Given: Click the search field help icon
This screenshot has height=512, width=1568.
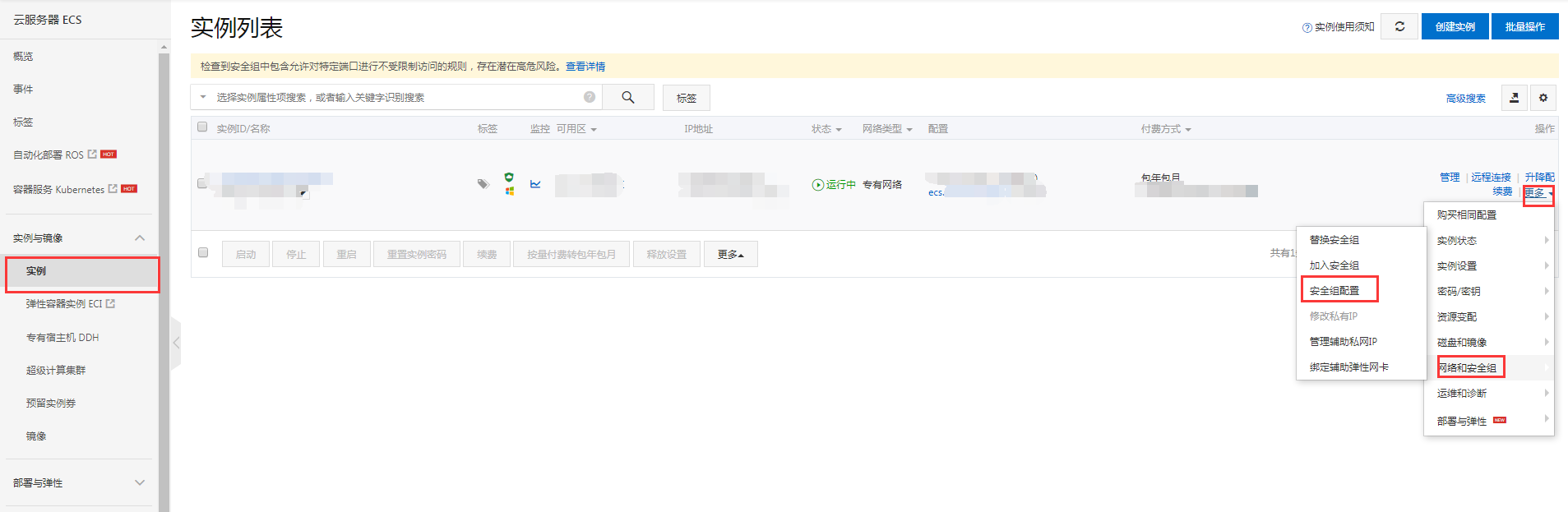Looking at the screenshot, I should [589, 97].
